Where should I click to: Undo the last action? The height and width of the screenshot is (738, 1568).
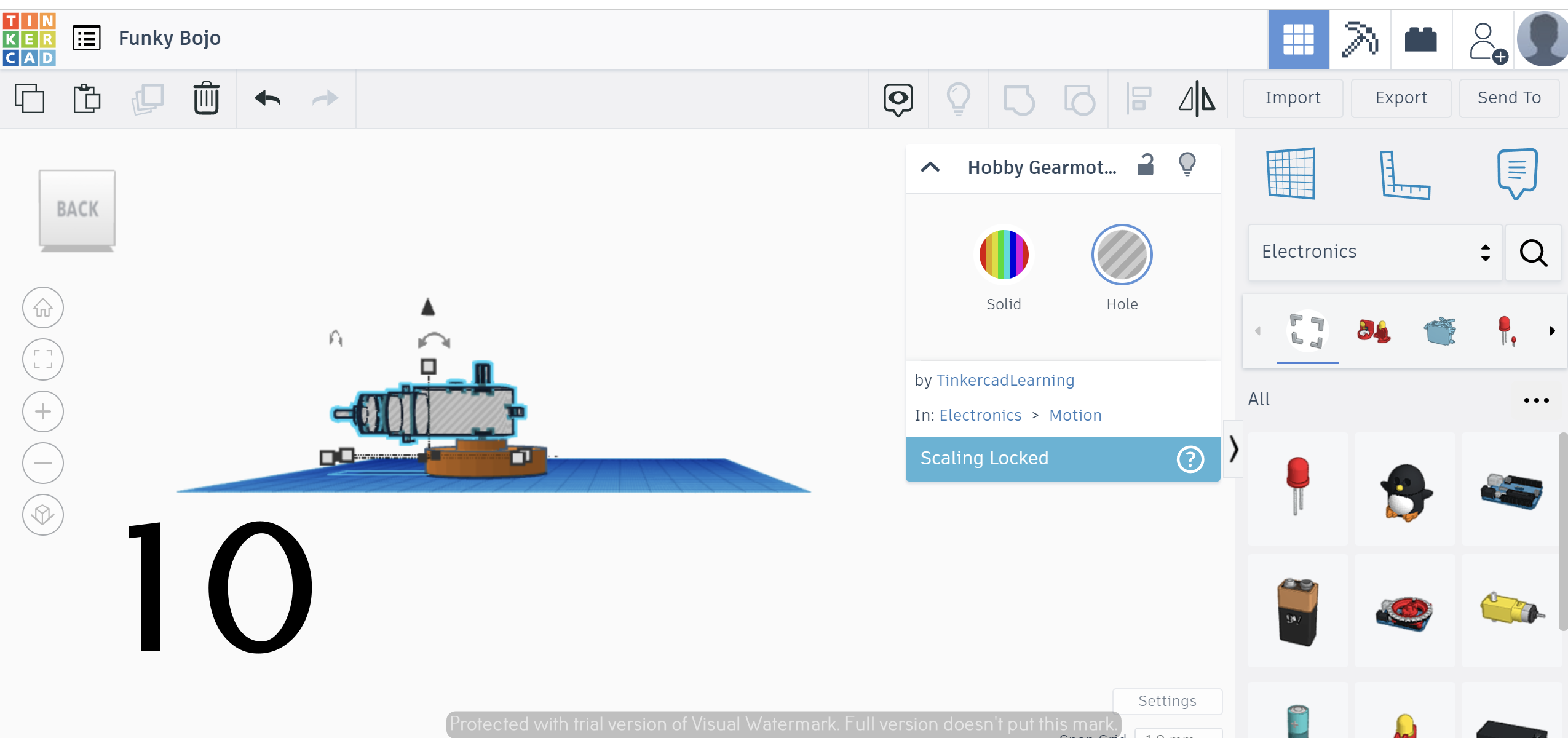[x=267, y=98]
